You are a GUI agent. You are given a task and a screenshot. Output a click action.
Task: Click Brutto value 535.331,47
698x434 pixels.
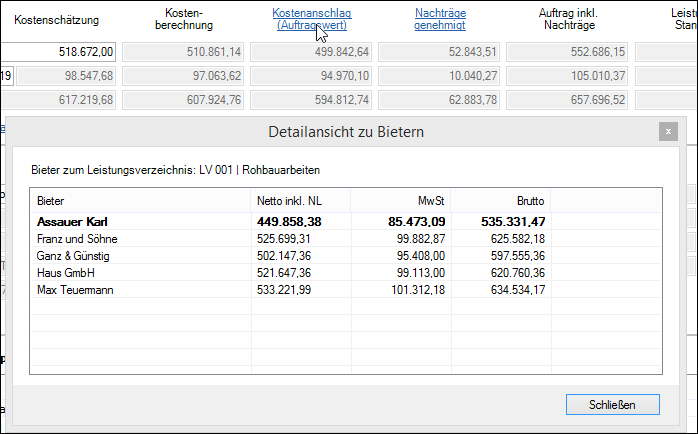click(x=513, y=222)
